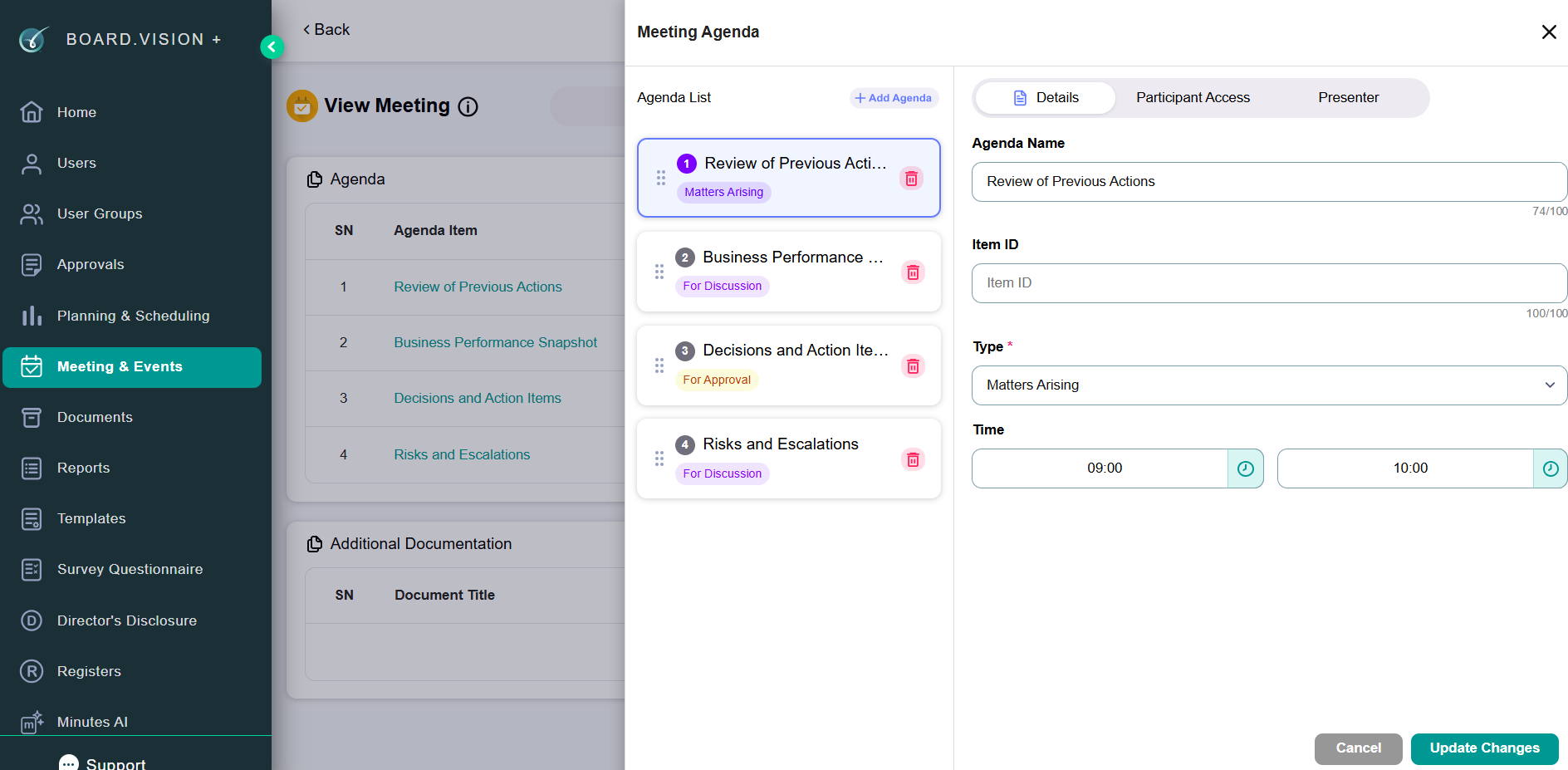Open Review of Previous Actions link in table
The height and width of the screenshot is (770, 1568).
click(478, 287)
